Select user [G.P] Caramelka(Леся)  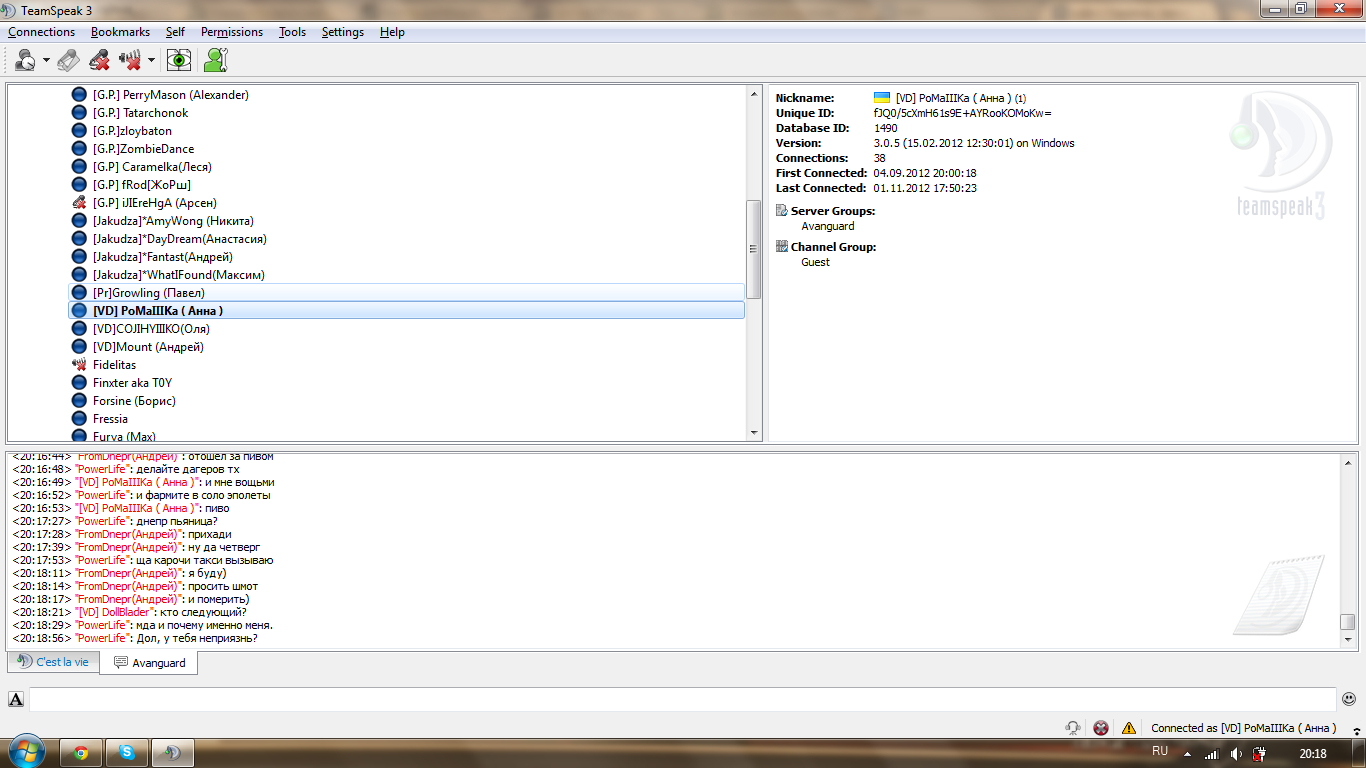[152, 167]
